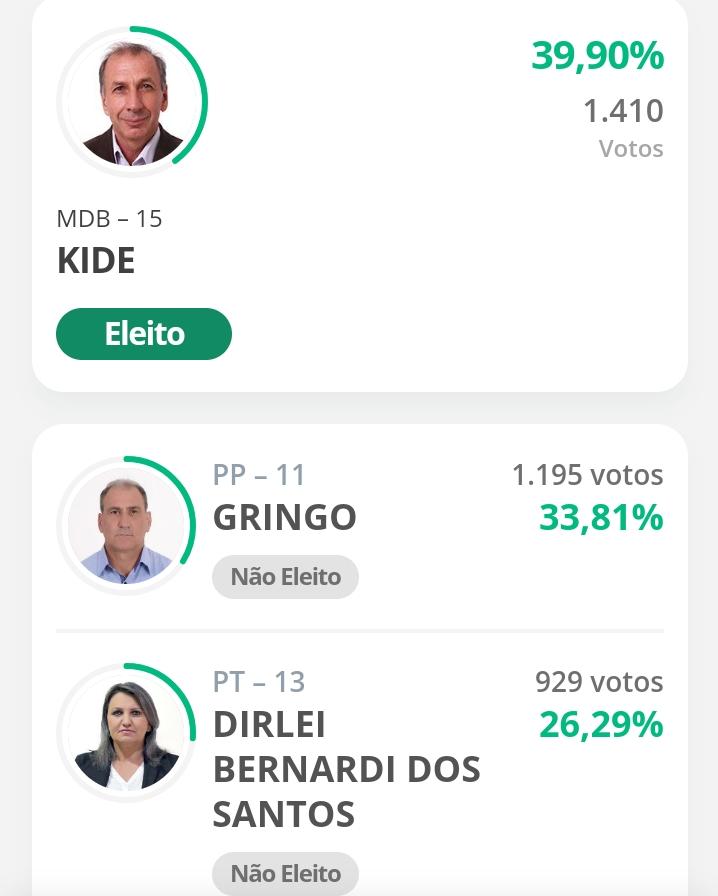718x896 pixels.
Task: Open DIRLEI BERNARDI DOS SANTOS name
Action: pyautogui.click(x=346, y=770)
